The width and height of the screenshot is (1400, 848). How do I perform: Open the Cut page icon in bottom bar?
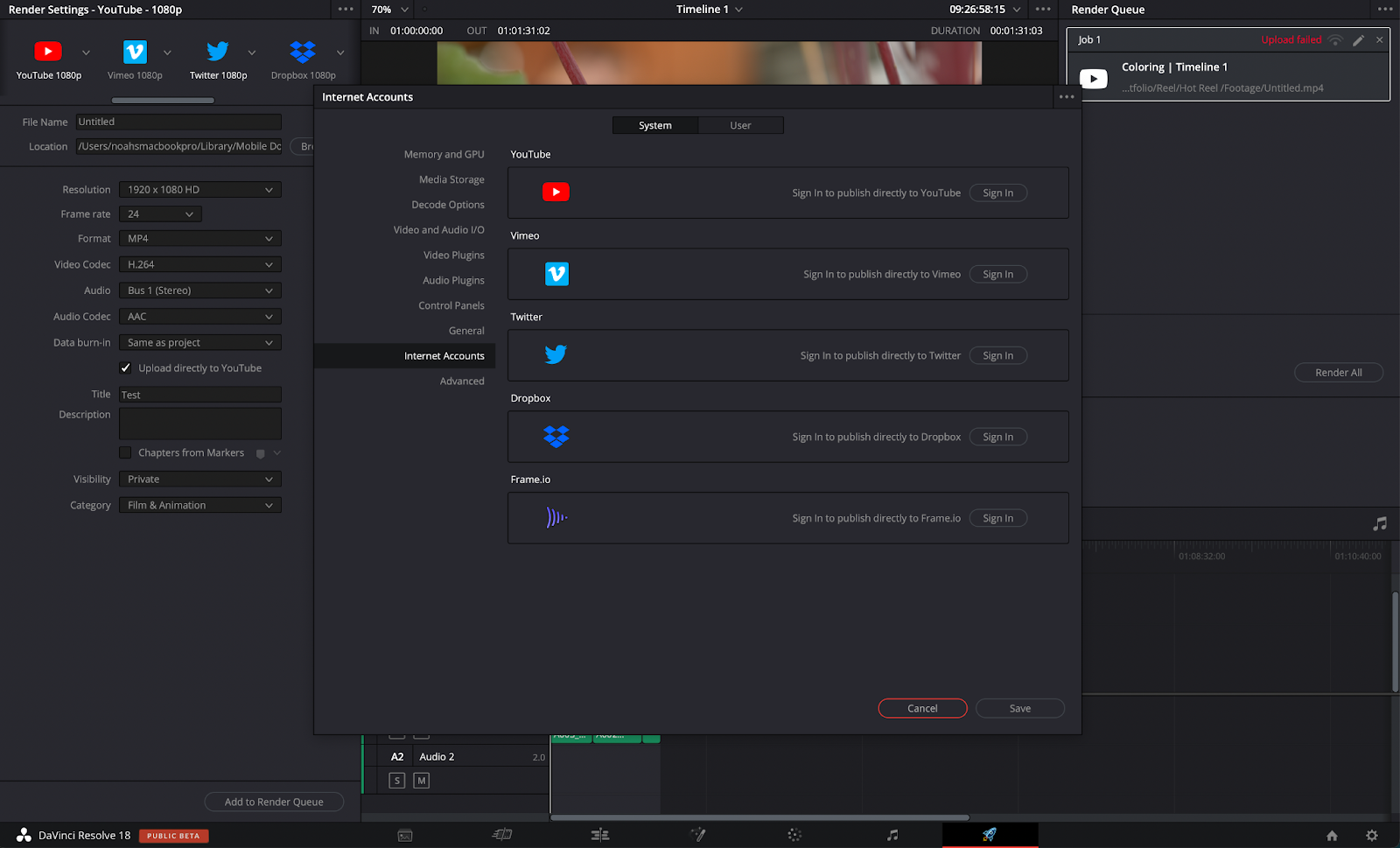[x=502, y=835]
